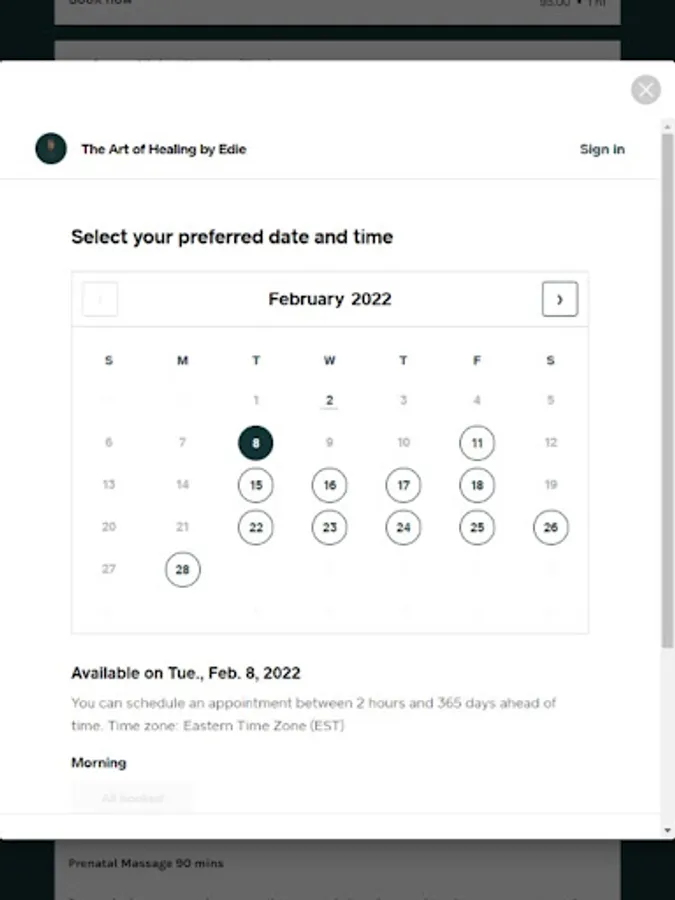Choose Friday, February 18
675x900 pixels.
[477, 485]
